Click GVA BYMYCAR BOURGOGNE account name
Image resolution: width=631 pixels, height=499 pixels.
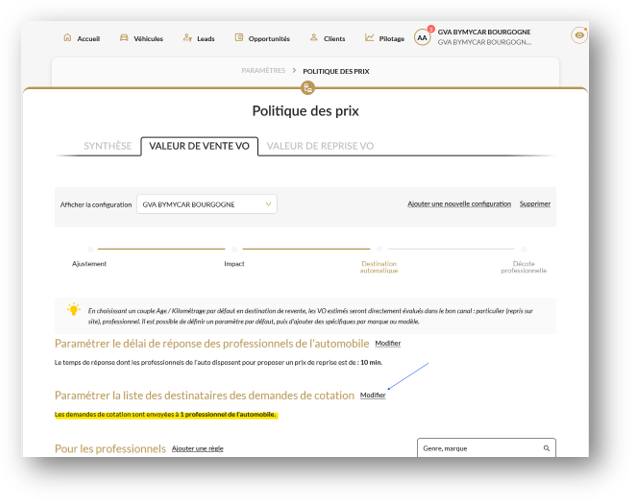[x=484, y=32]
